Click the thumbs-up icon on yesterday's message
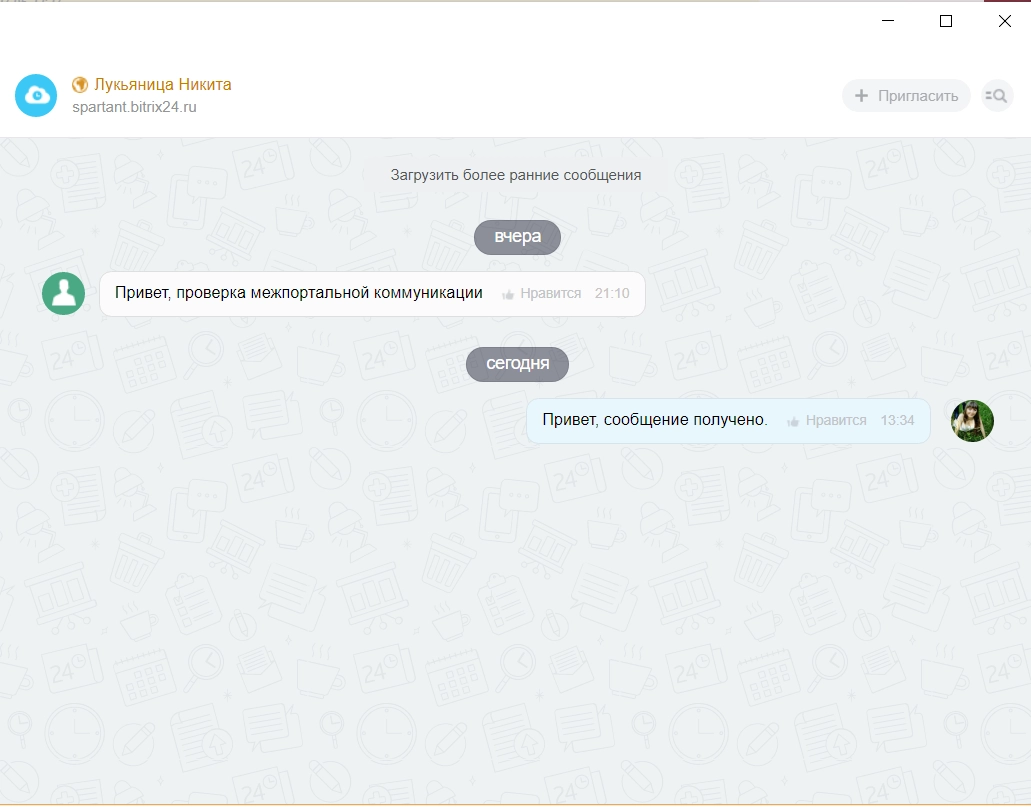This screenshot has width=1031, height=807. click(510, 293)
